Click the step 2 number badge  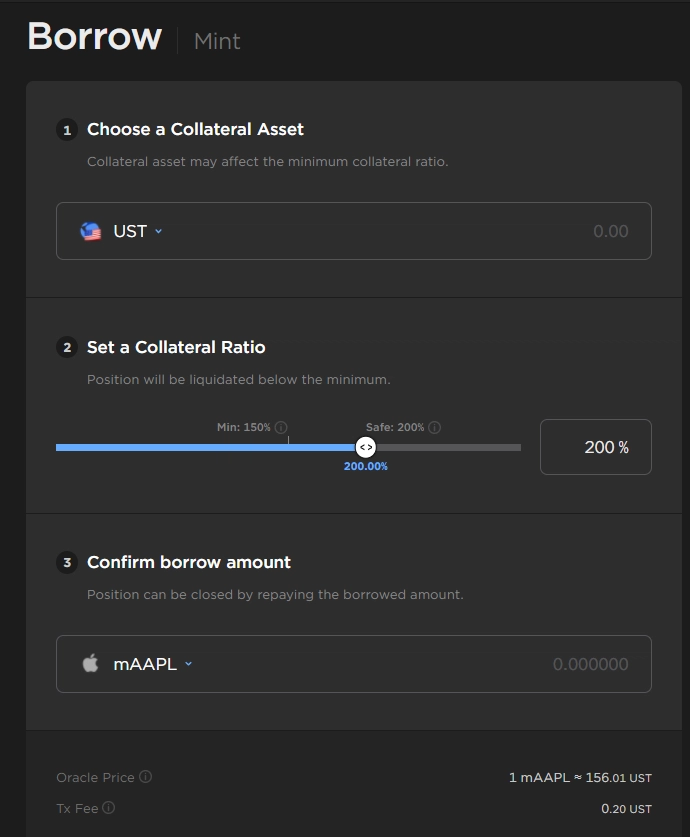67,348
